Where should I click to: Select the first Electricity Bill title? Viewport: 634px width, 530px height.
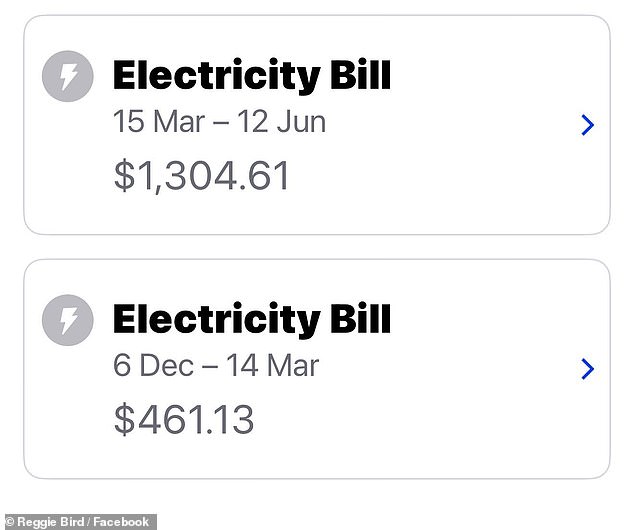(252, 76)
